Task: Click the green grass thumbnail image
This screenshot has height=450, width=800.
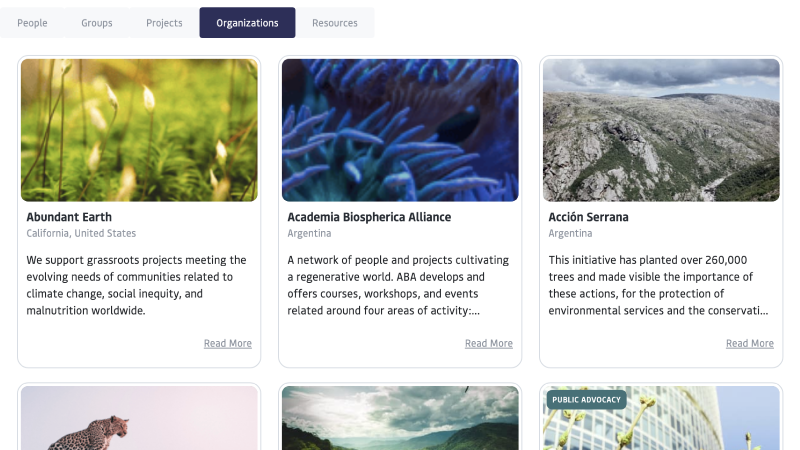Action: [139, 130]
